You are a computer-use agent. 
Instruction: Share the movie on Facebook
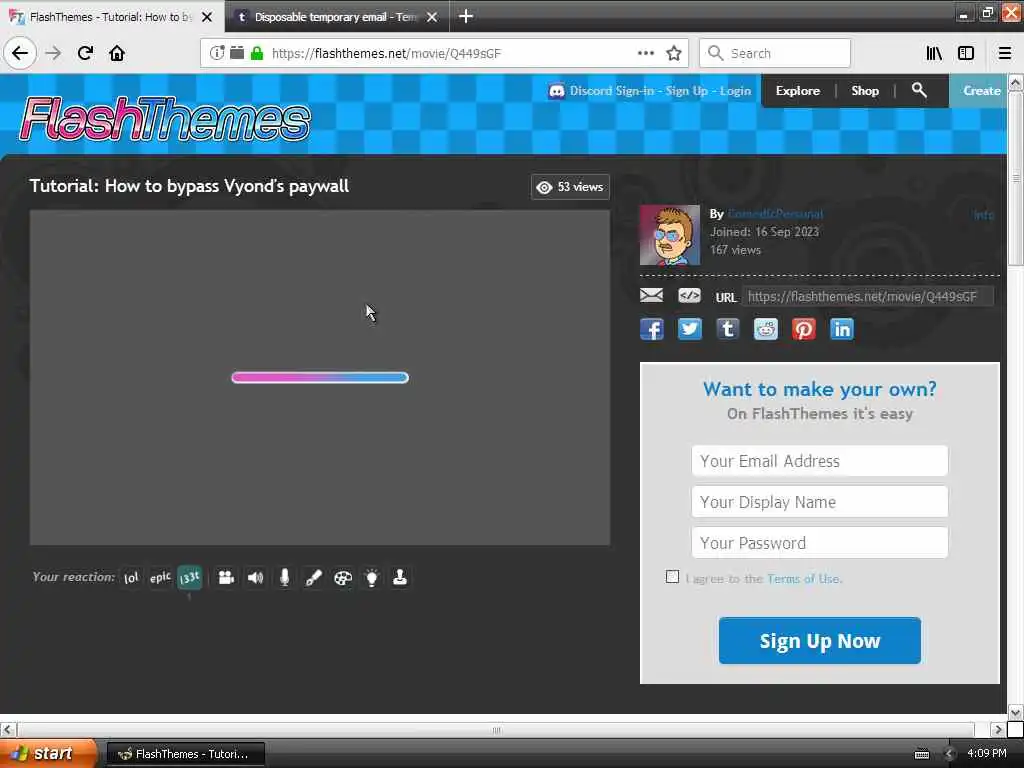652,329
